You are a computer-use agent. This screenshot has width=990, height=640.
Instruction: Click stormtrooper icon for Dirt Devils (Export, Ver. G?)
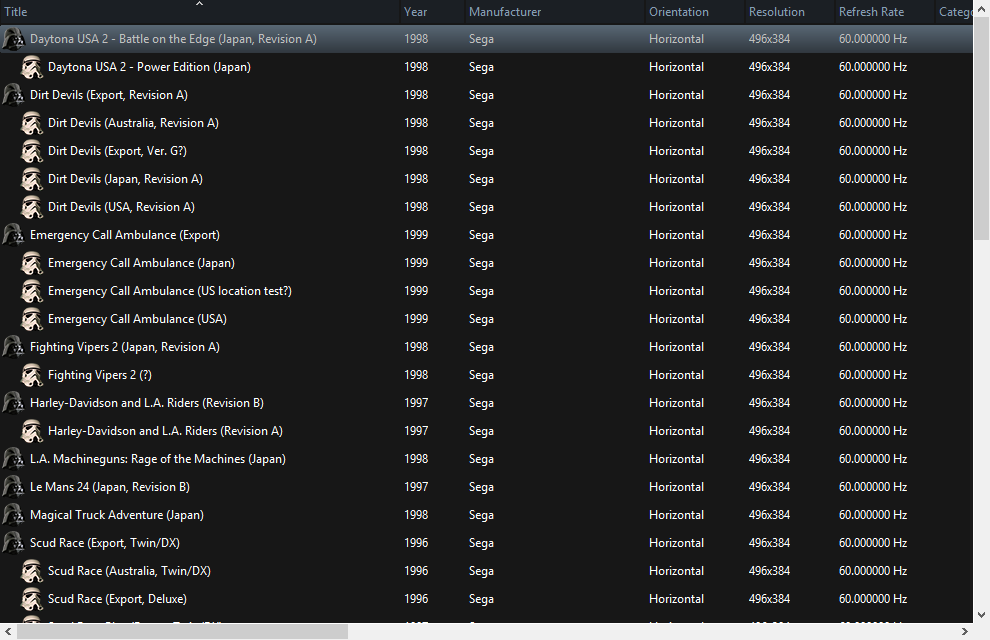coord(31,151)
